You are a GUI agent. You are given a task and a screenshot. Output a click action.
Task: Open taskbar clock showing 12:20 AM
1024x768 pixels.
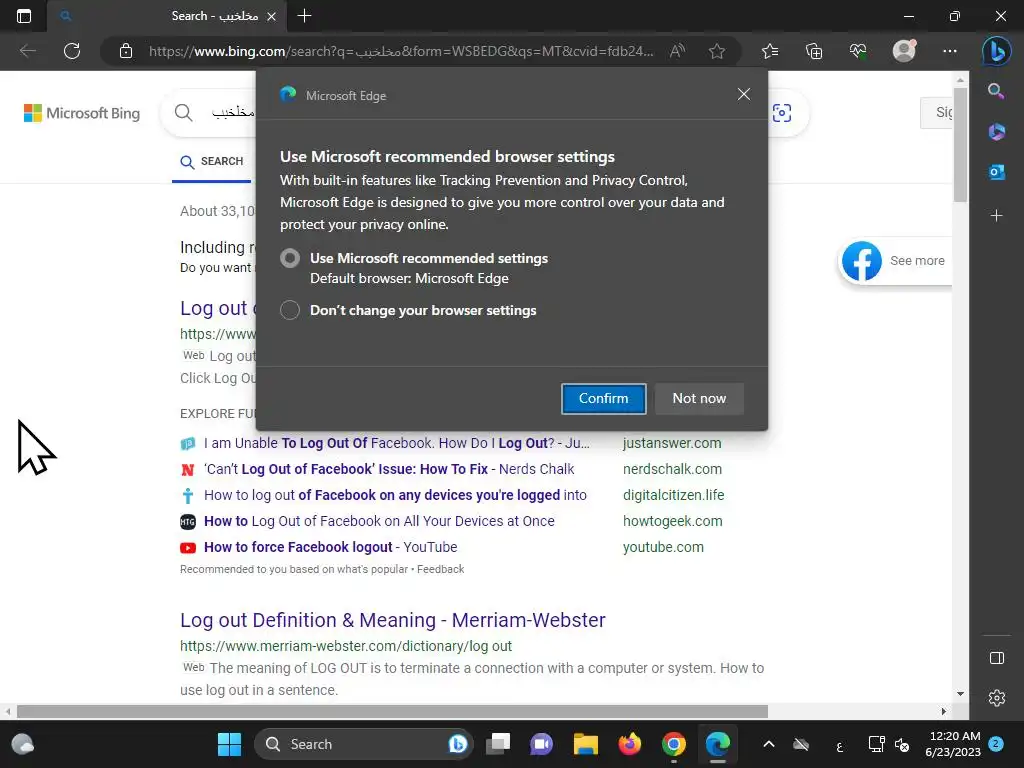point(953,744)
